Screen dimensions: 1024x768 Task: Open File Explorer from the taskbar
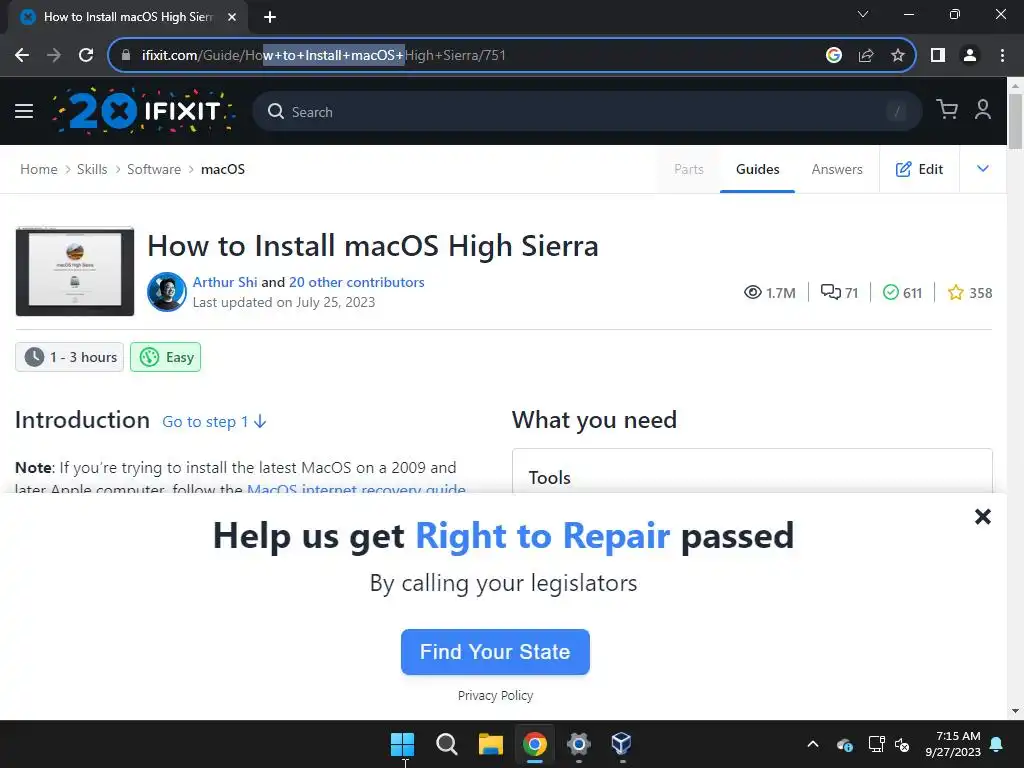pos(490,744)
